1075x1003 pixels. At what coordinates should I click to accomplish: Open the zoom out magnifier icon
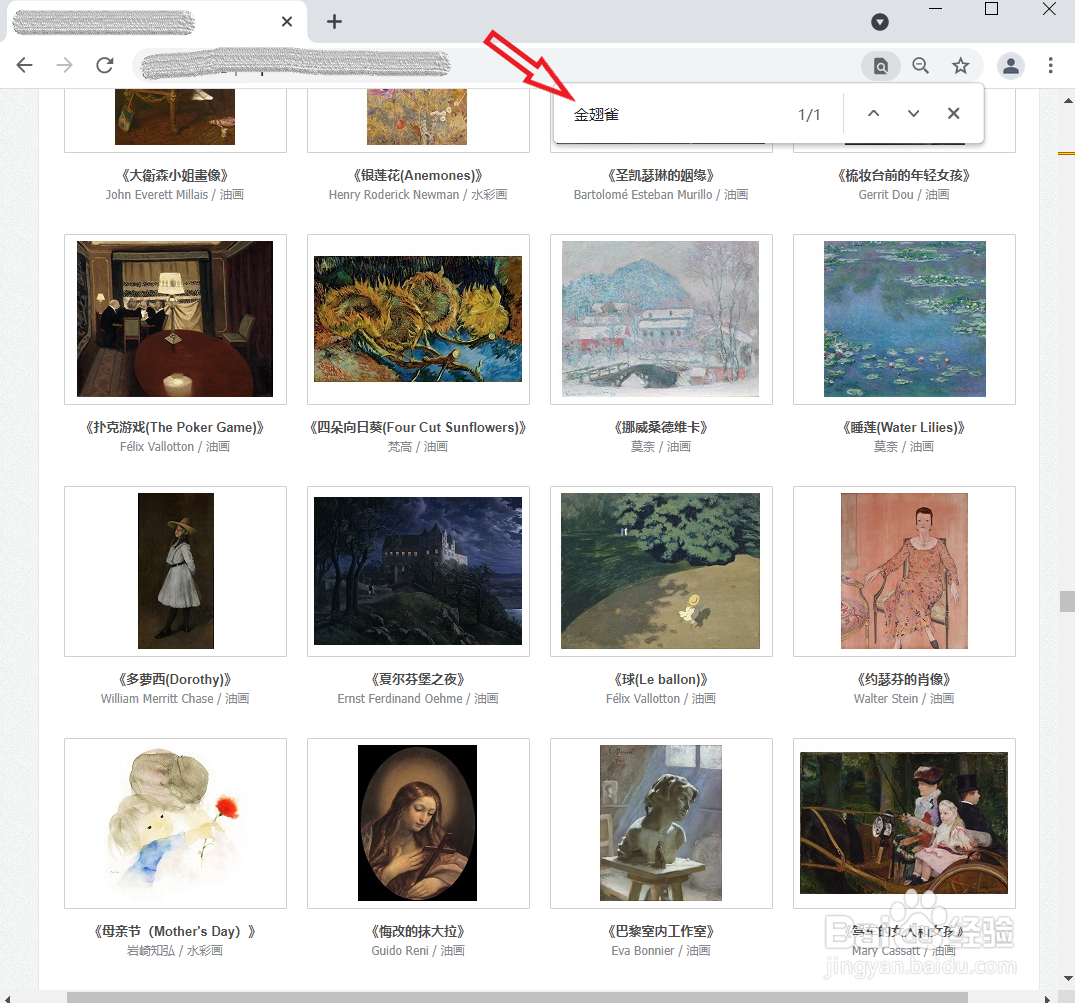pyautogui.click(x=921, y=65)
